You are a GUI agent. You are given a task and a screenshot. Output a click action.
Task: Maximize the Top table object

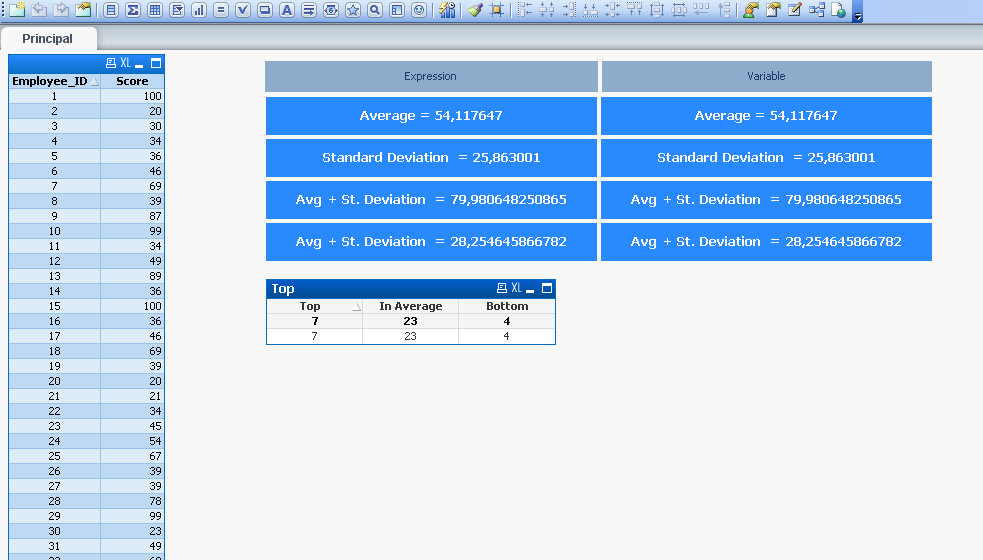(x=547, y=288)
